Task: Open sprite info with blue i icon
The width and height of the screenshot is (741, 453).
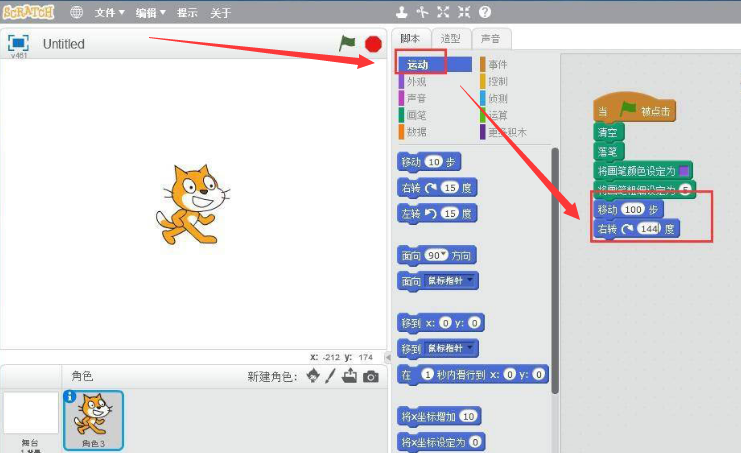Action: (x=69, y=396)
